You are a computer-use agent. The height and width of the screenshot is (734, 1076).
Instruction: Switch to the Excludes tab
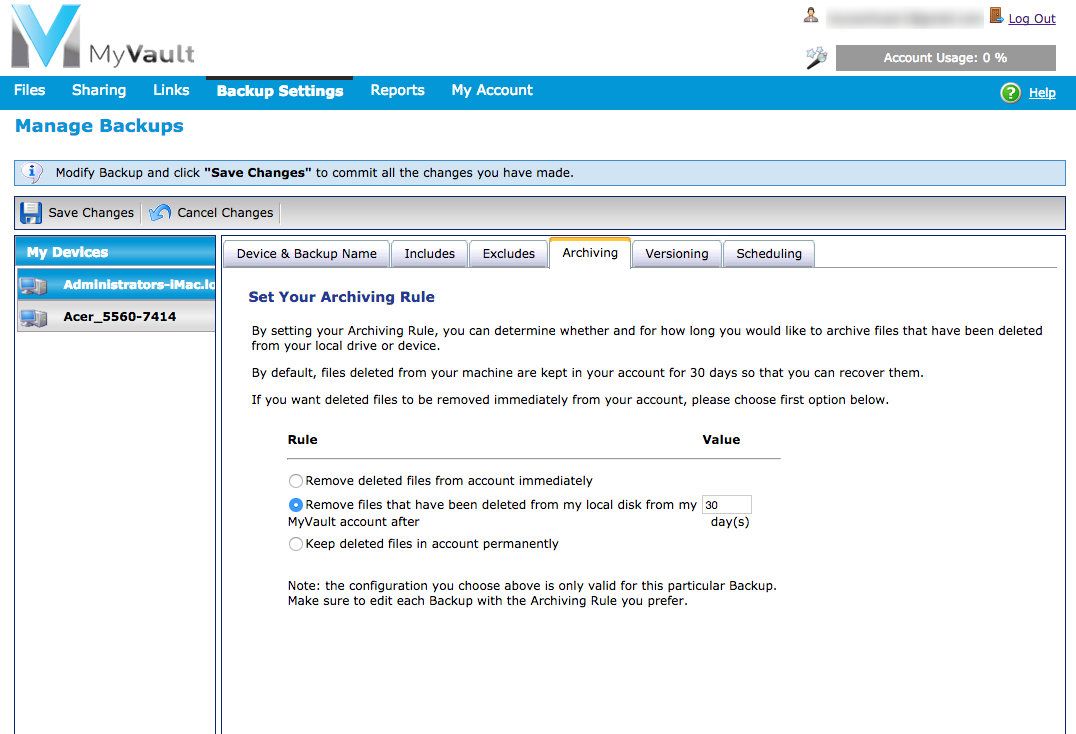[x=508, y=254]
